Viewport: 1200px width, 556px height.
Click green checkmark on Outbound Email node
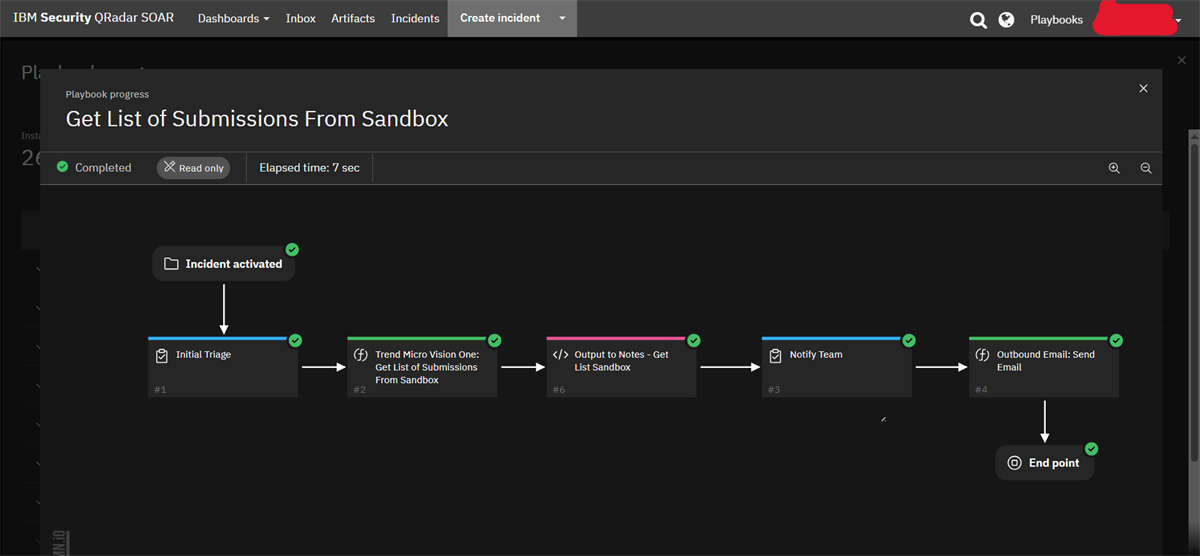1116,340
